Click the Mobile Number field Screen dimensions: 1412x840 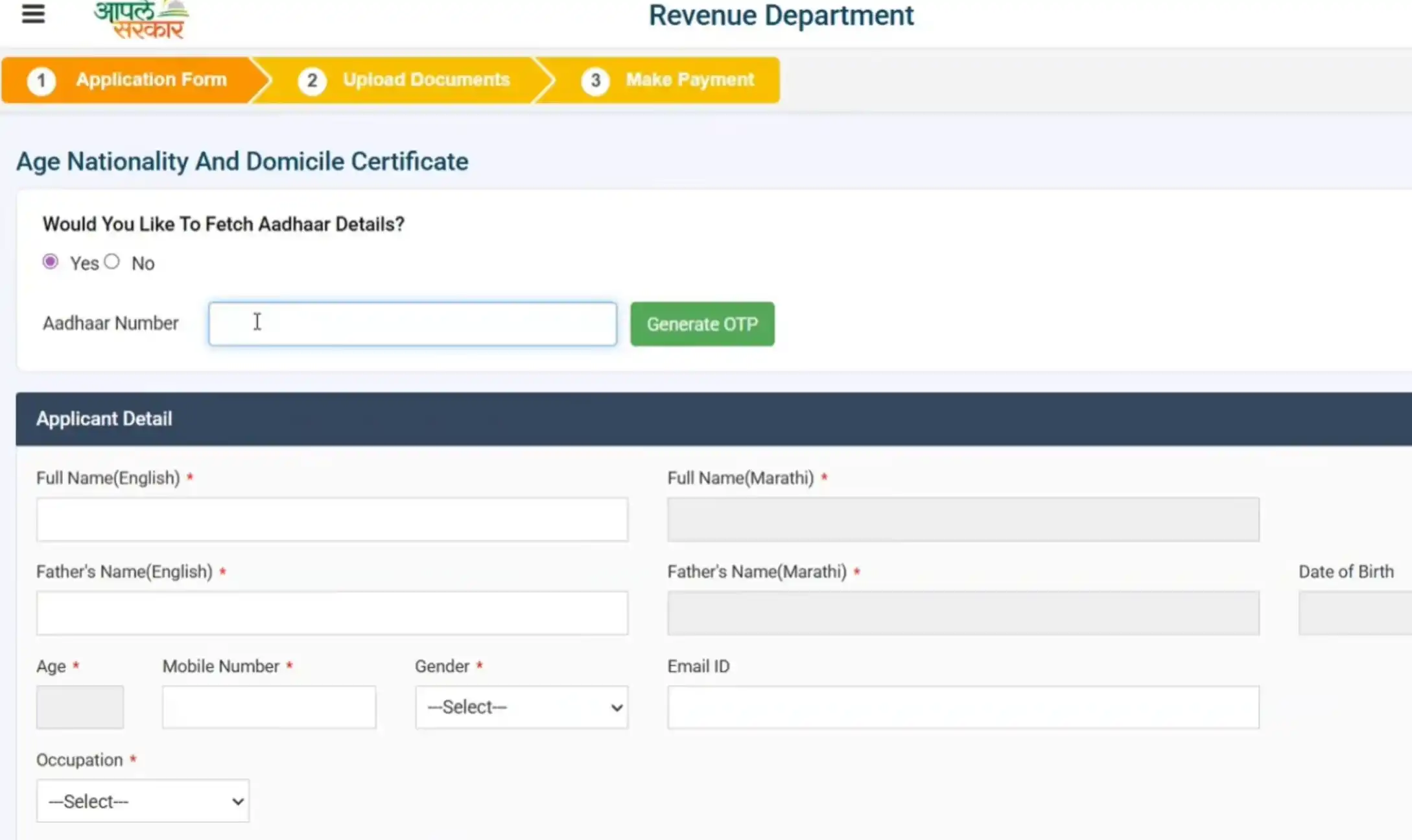tap(269, 707)
